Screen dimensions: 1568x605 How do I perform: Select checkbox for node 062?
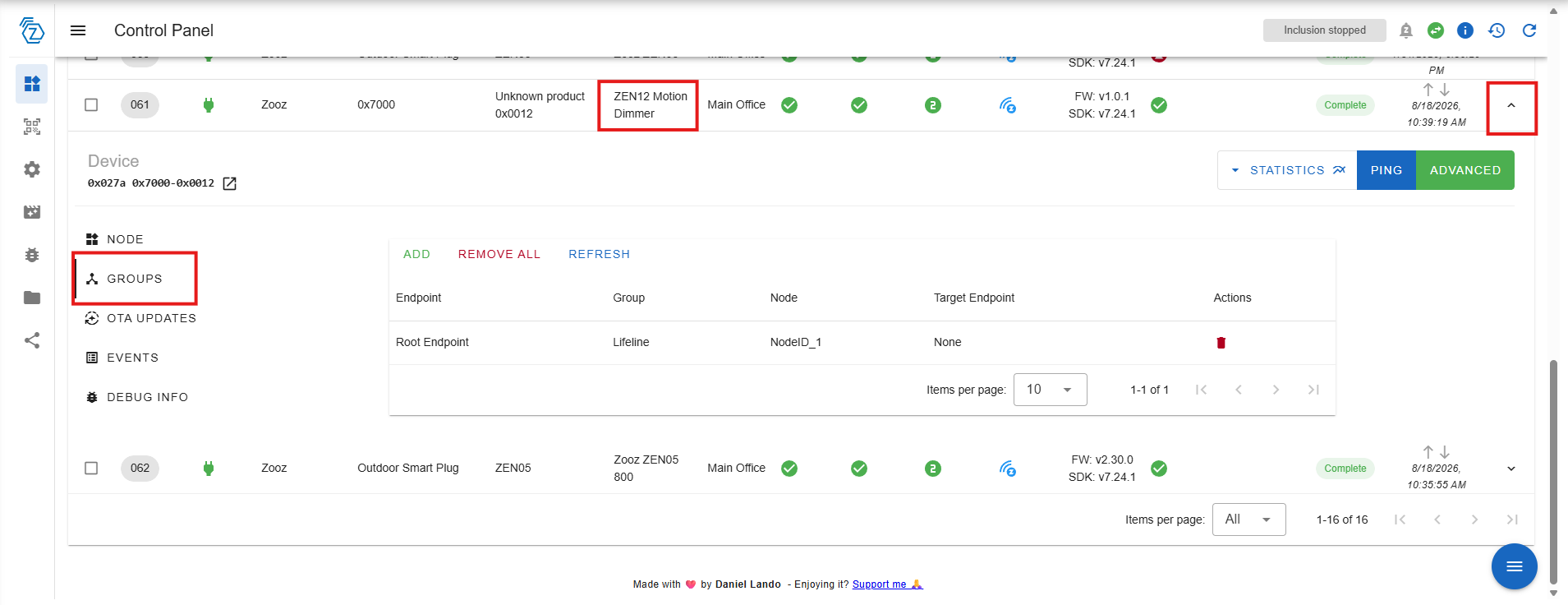pyautogui.click(x=91, y=469)
